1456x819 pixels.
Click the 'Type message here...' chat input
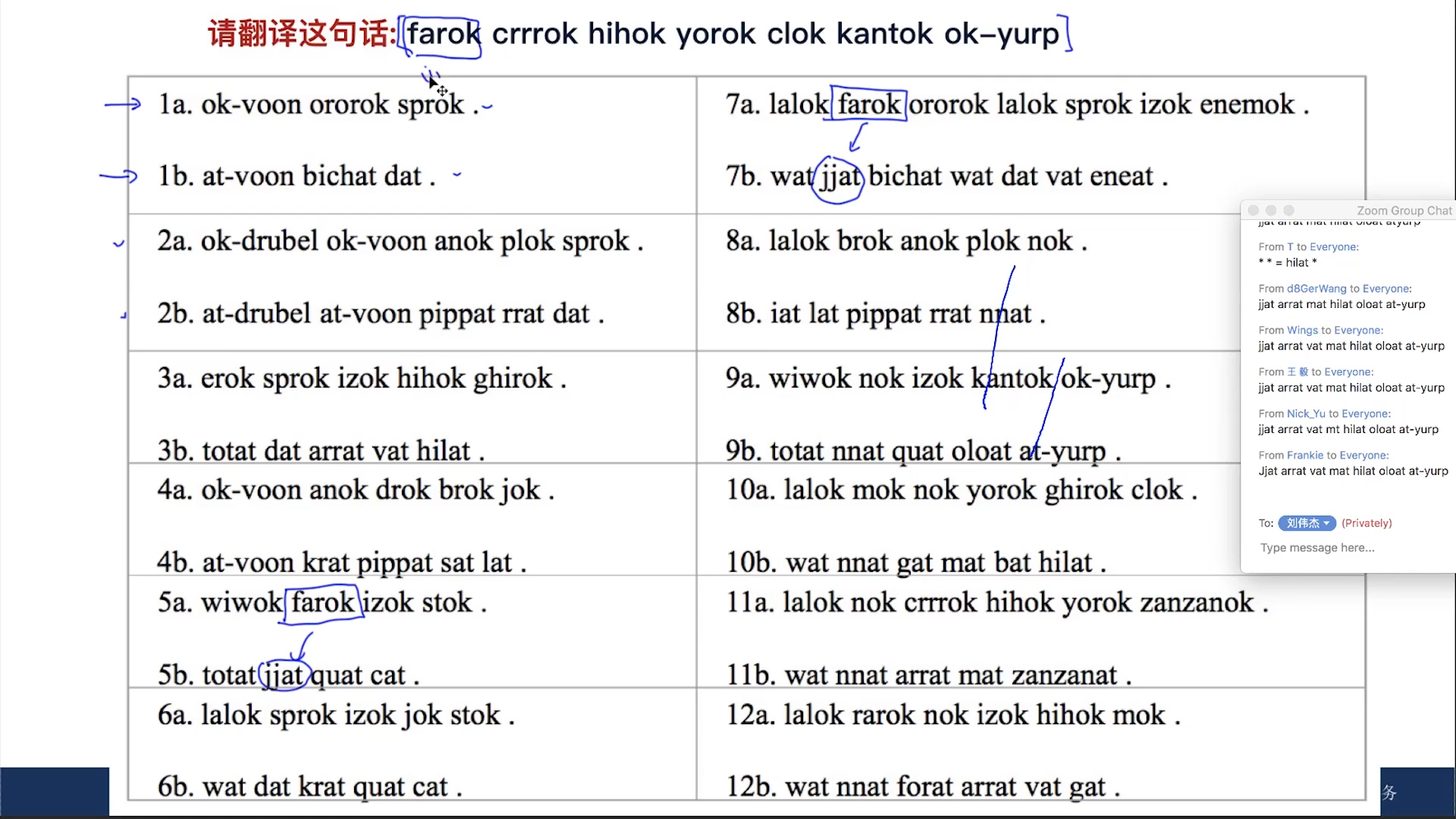point(1317,548)
